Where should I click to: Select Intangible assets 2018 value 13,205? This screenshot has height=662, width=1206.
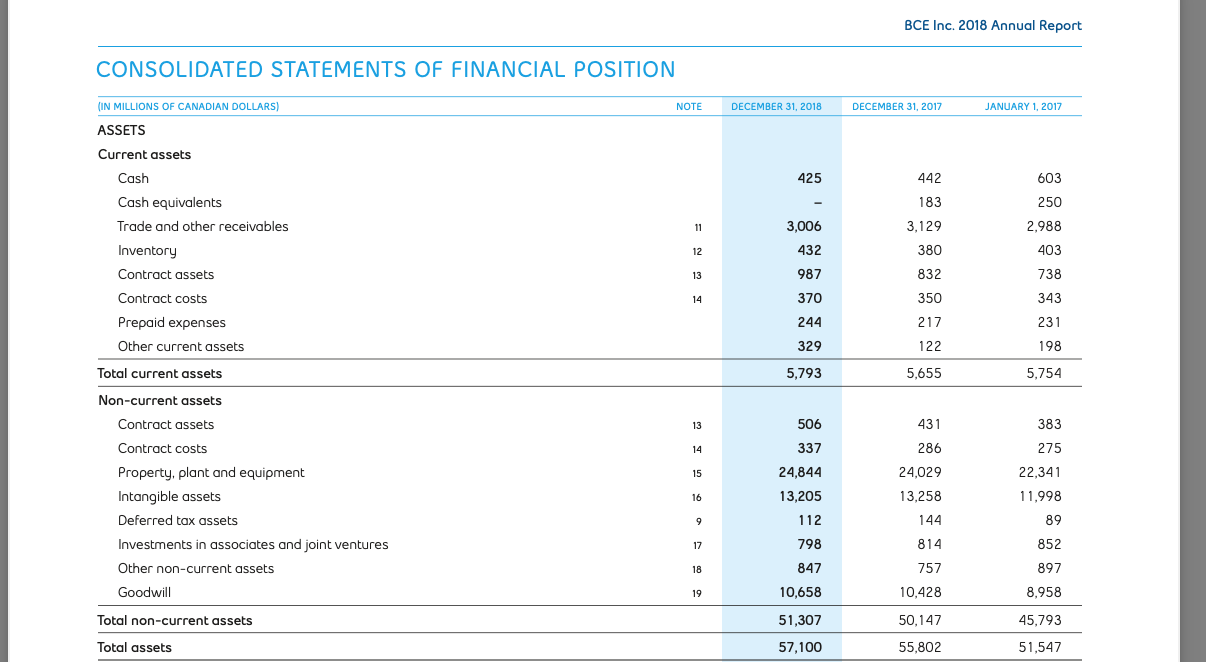800,496
